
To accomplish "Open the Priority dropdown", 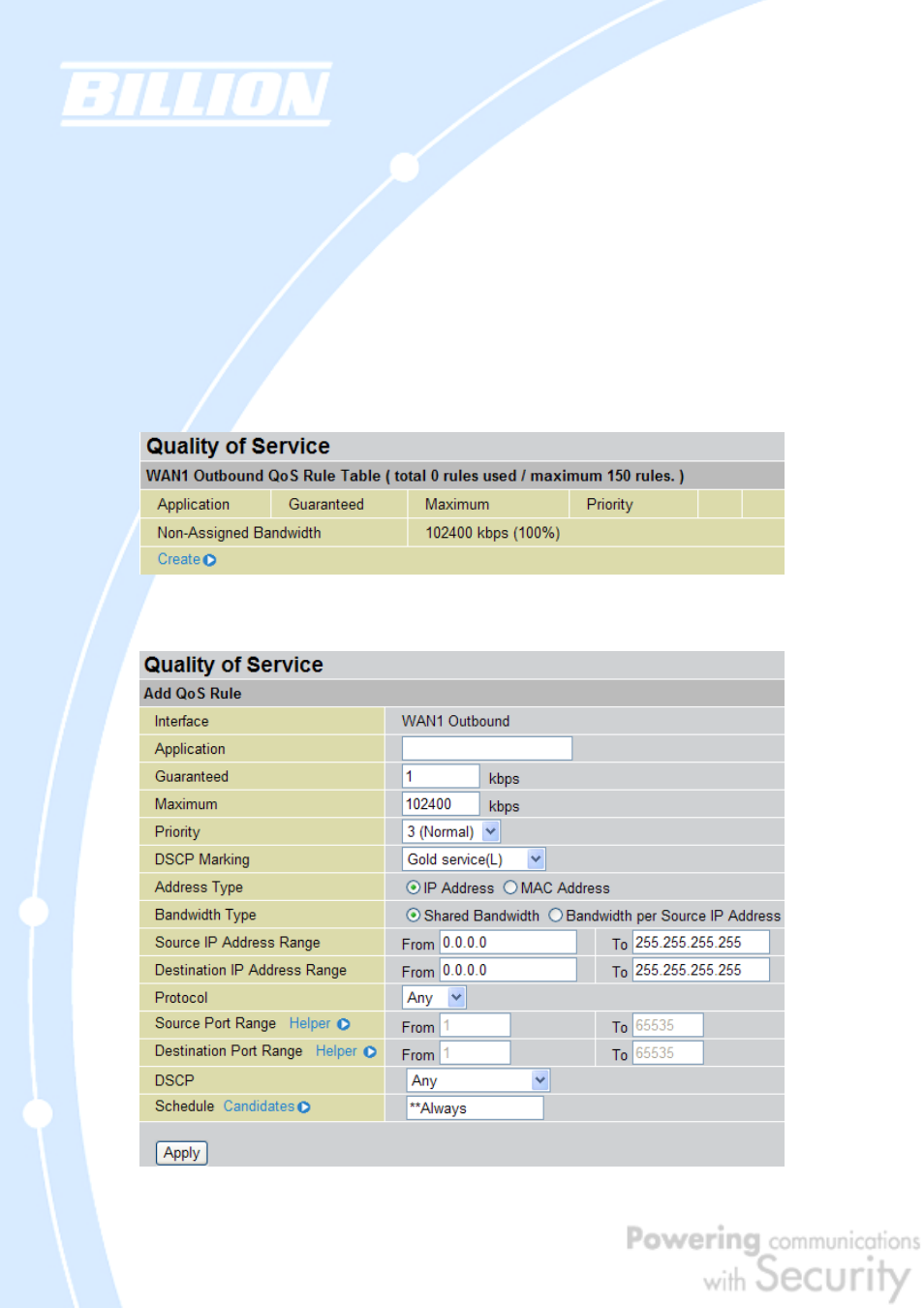I will [490, 831].
